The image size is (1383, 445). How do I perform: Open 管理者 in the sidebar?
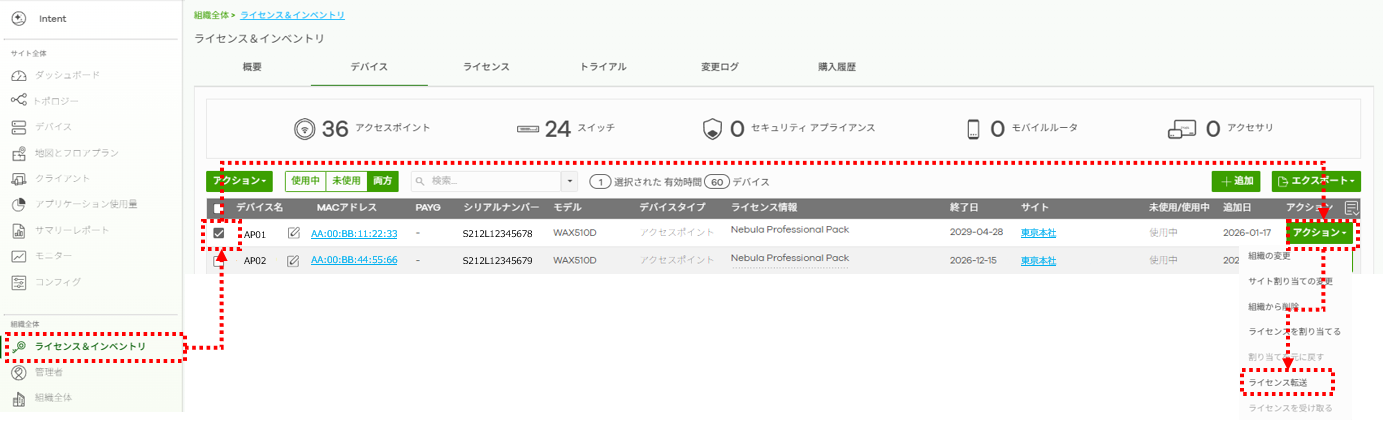coord(49,372)
